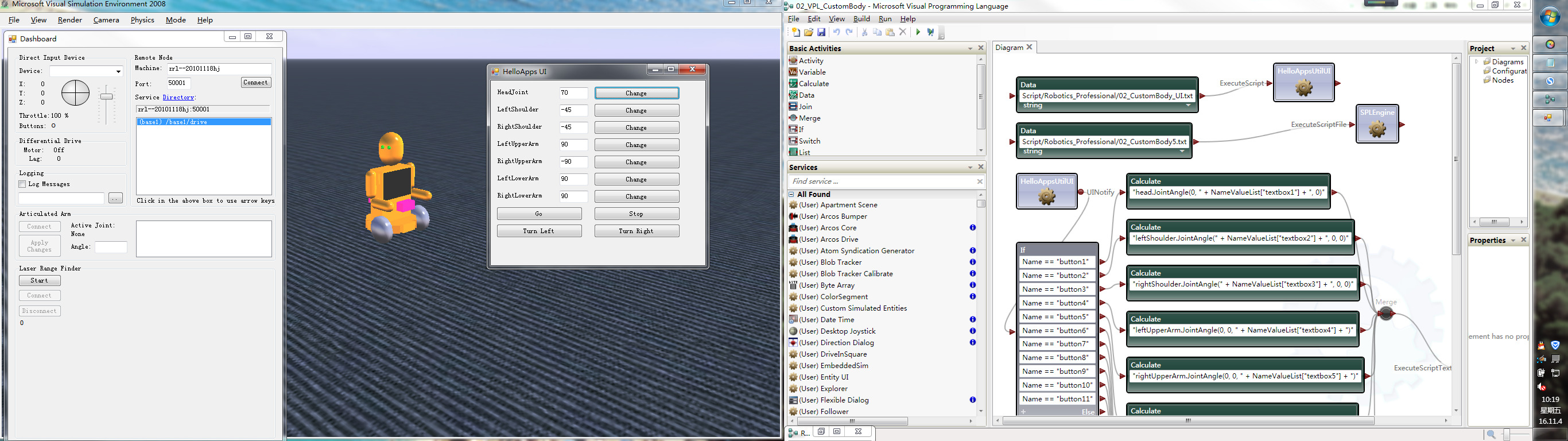Open the Properties panel options arrow
This screenshot has height=441, width=1568.
(1512, 240)
